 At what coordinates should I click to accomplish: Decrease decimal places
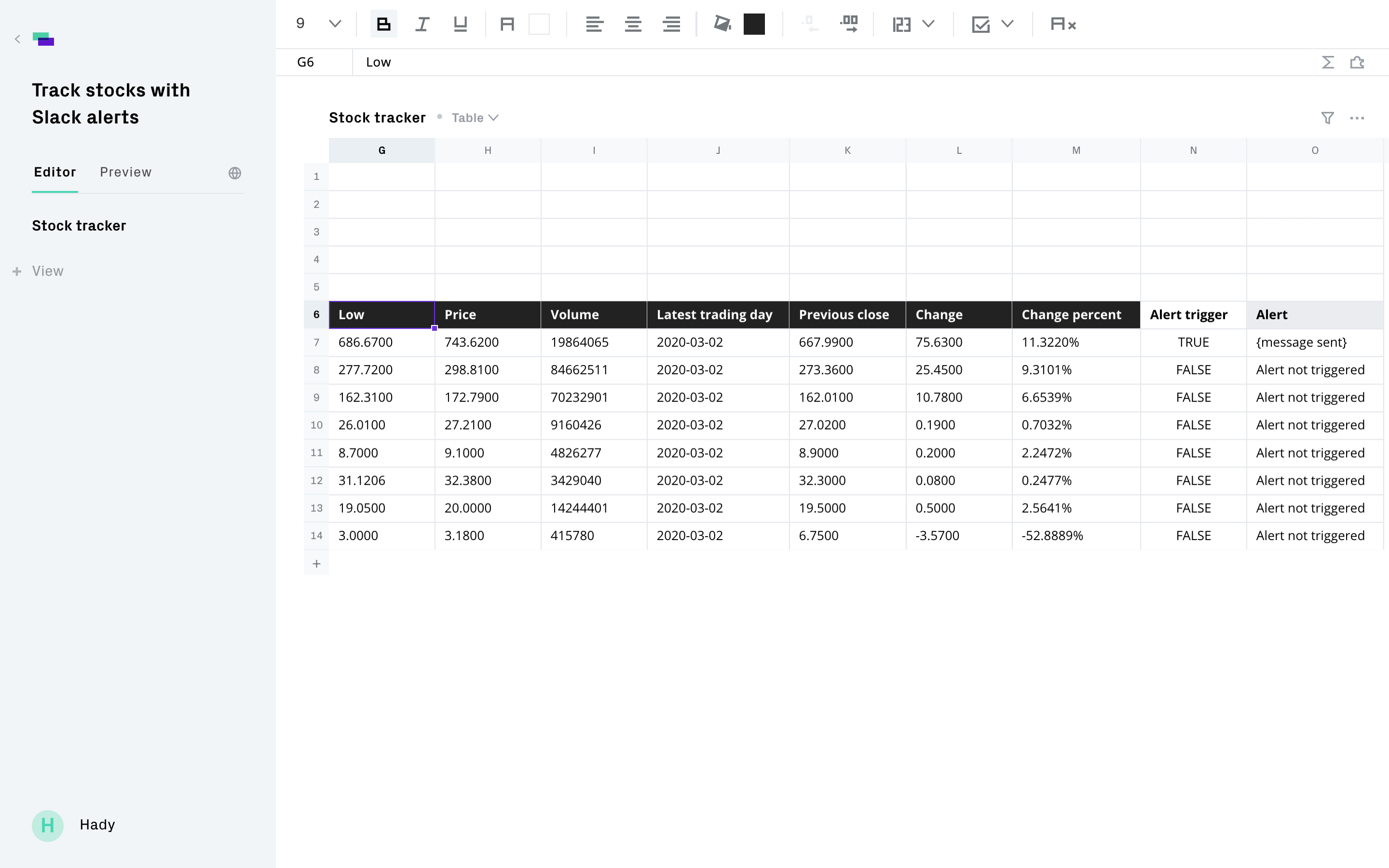(x=810, y=24)
